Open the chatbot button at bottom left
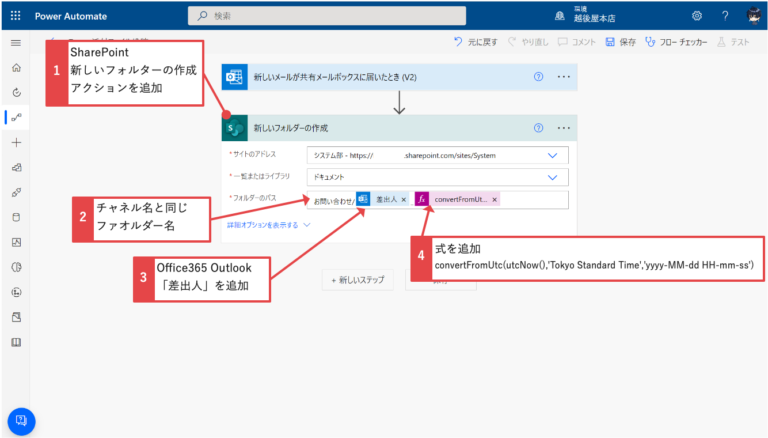 click(x=21, y=419)
